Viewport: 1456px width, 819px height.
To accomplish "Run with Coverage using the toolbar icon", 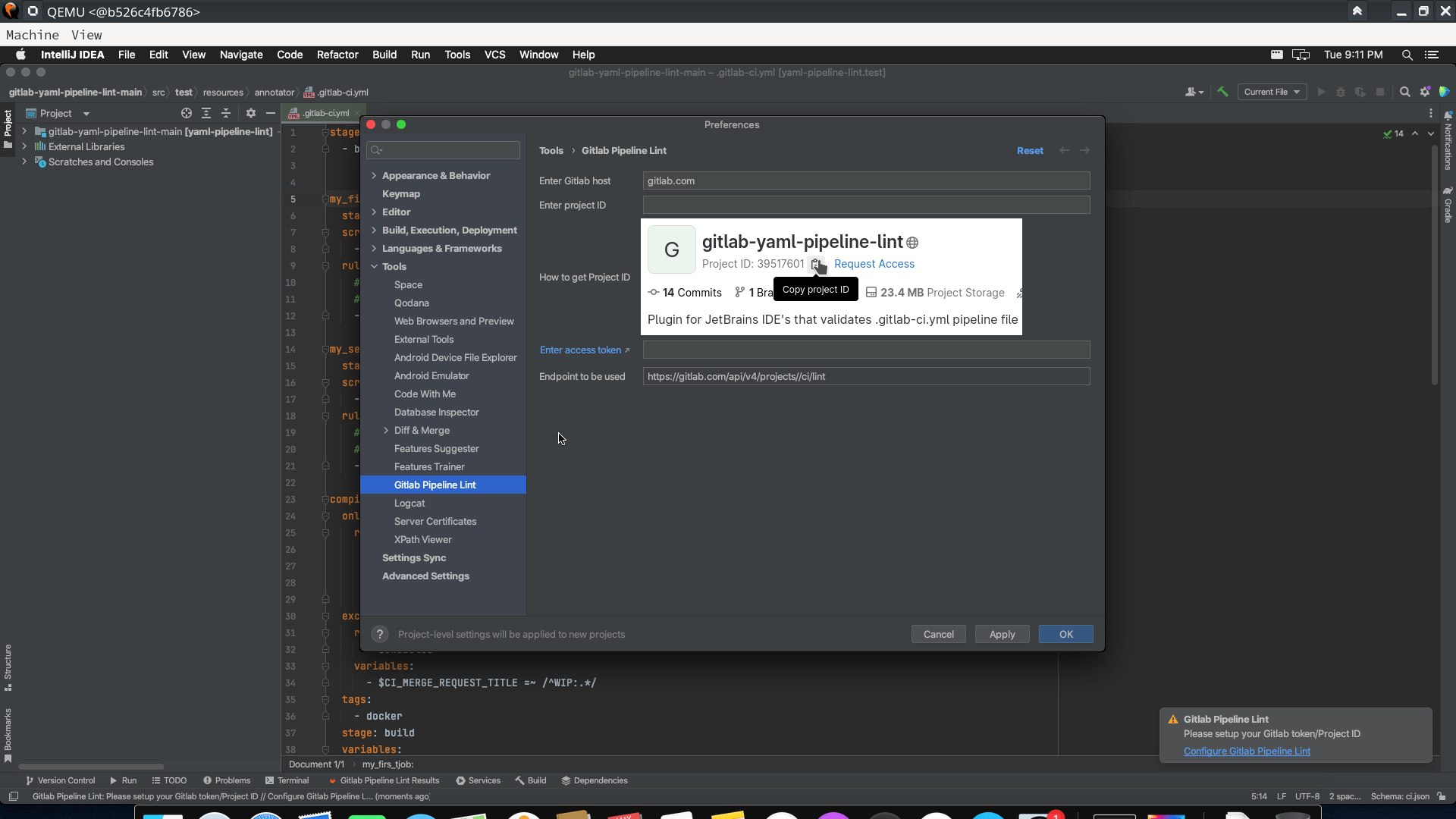I will [1360, 91].
